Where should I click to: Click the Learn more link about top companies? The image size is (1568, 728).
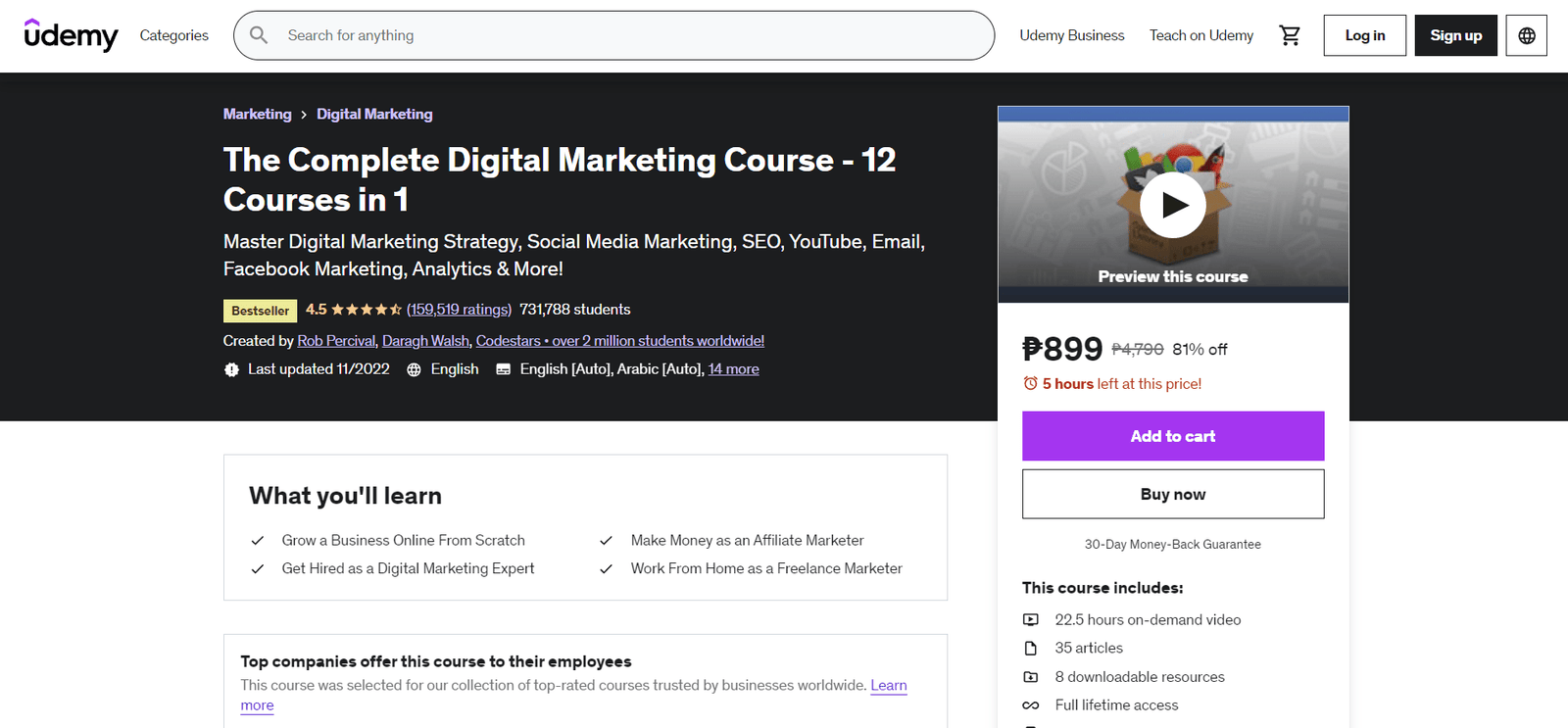coord(888,686)
